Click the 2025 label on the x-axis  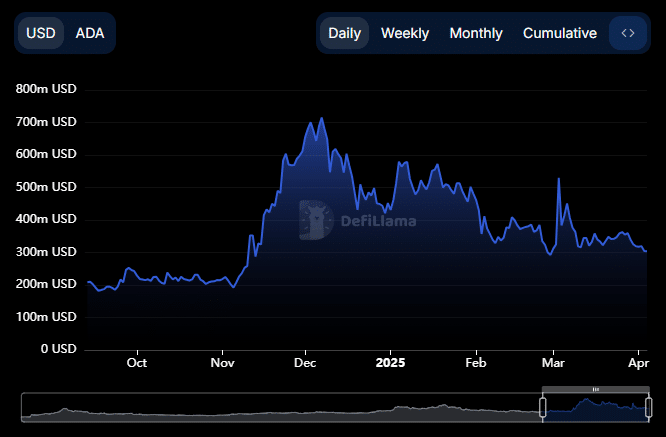pyautogui.click(x=389, y=363)
